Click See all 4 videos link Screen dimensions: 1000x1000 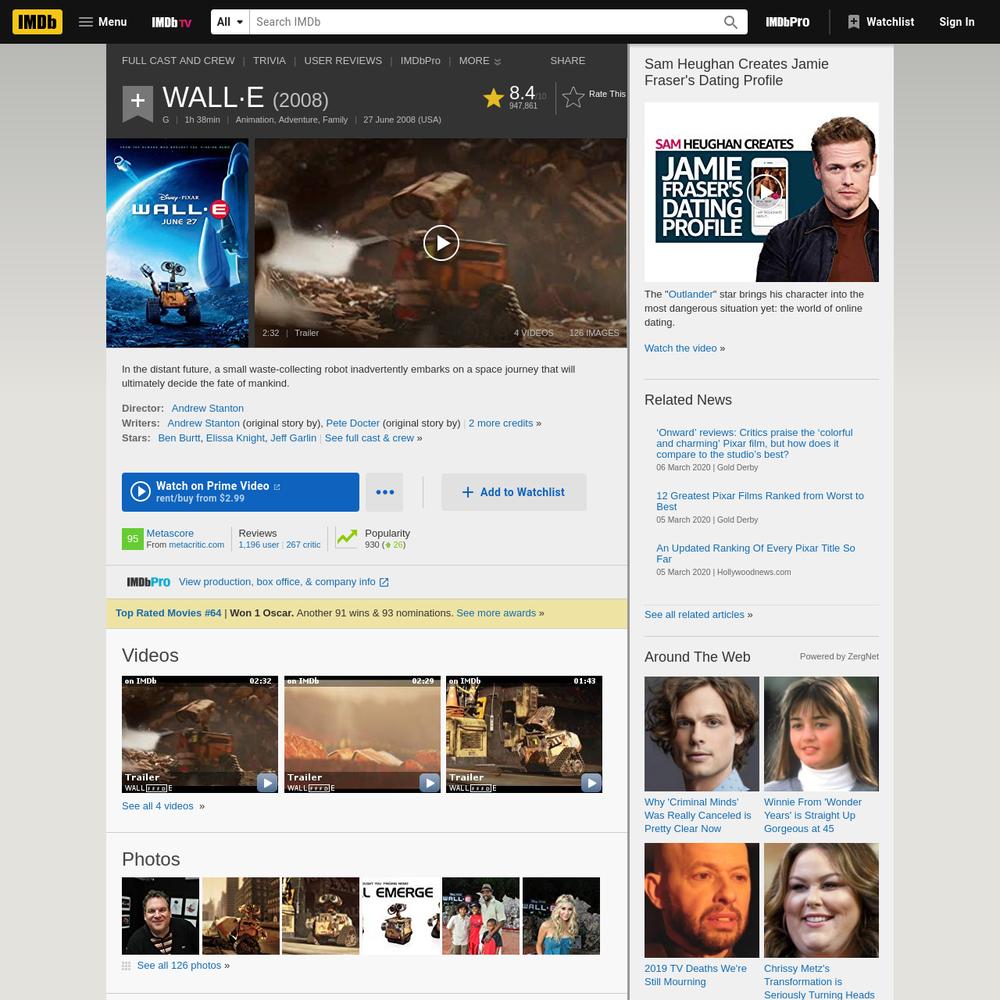click(x=158, y=806)
